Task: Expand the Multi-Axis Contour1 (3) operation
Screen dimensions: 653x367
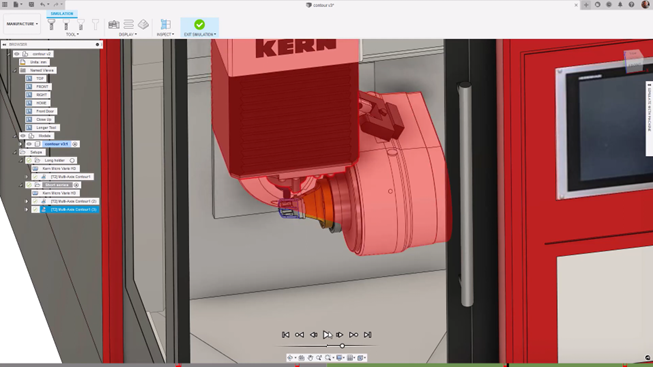Action: click(x=27, y=210)
